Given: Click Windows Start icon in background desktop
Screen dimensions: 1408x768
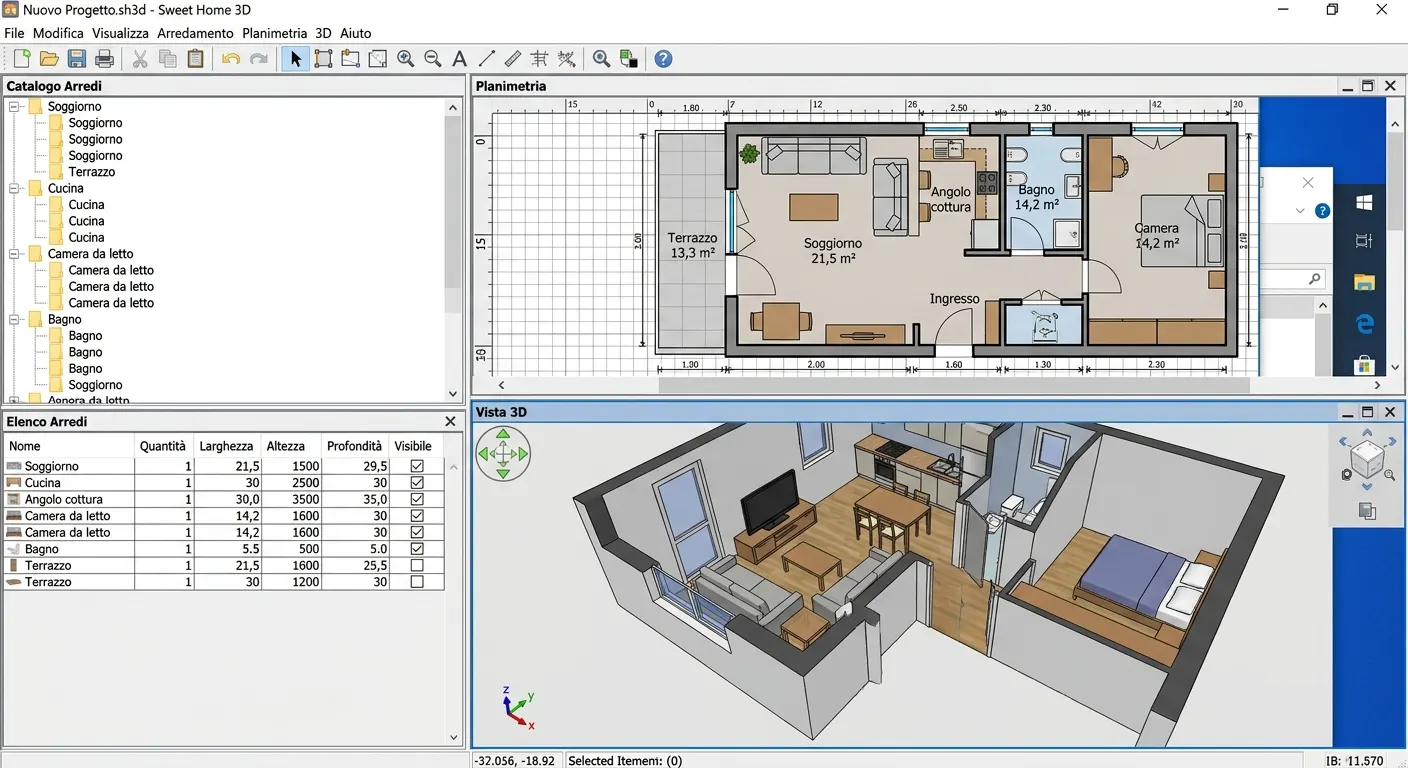Looking at the screenshot, I should (x=1365, y=203).
